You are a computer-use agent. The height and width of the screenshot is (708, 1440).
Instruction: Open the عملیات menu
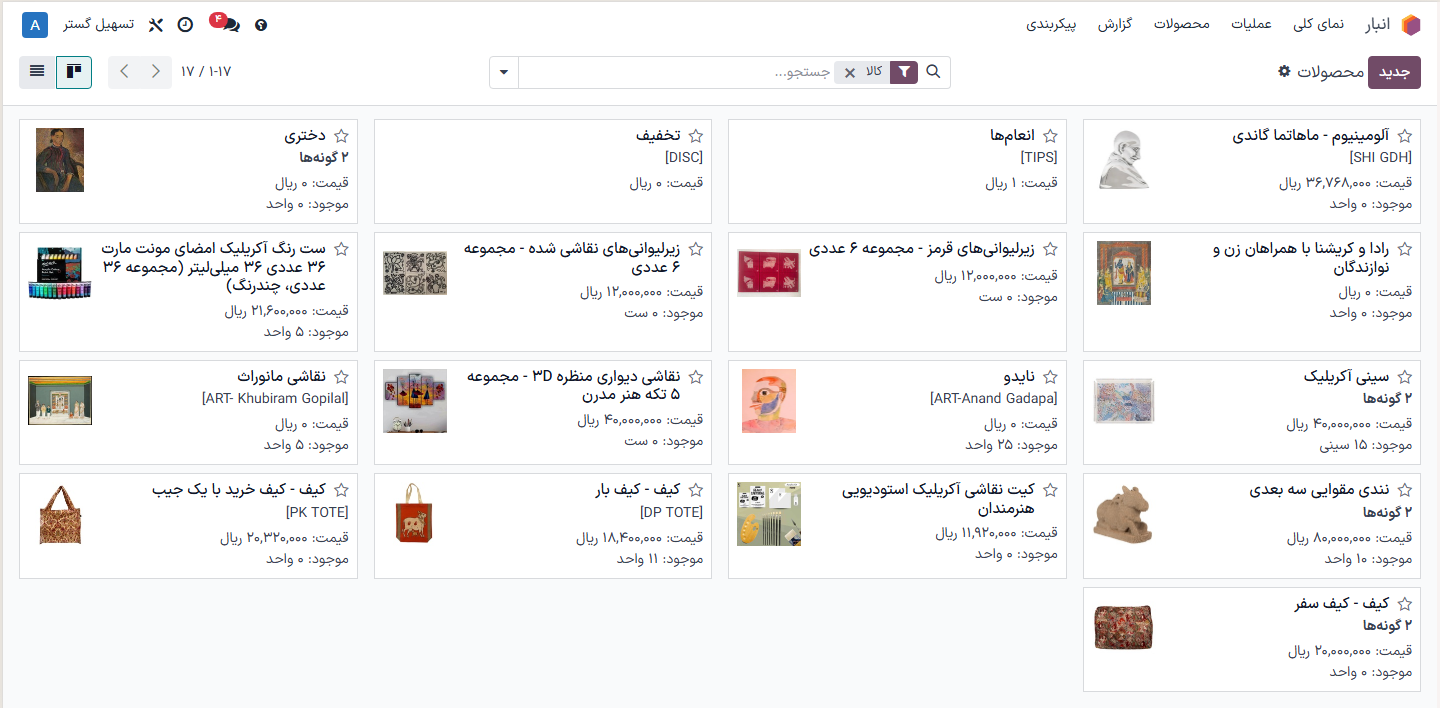[1253, 24]
